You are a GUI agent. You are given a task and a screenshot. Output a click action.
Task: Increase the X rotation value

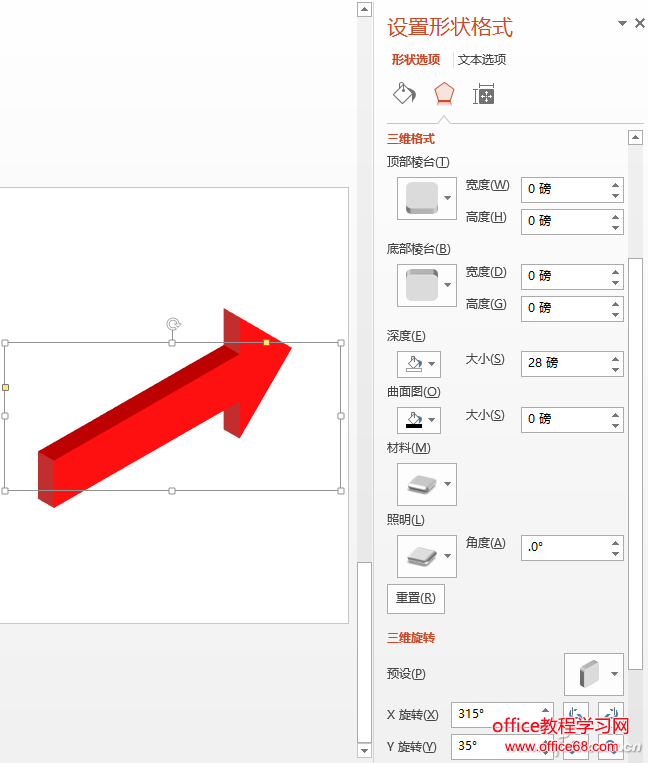point(545,709)
